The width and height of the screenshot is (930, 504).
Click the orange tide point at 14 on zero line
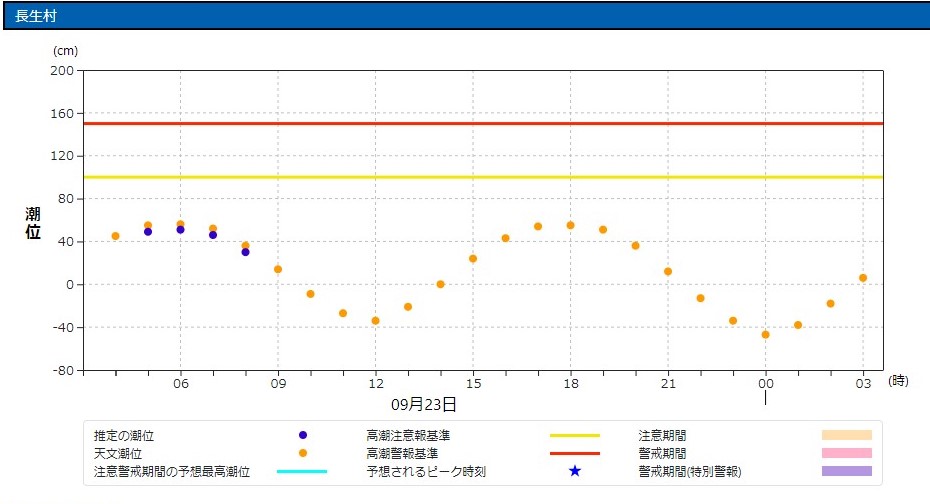click(x=441, y=285)
